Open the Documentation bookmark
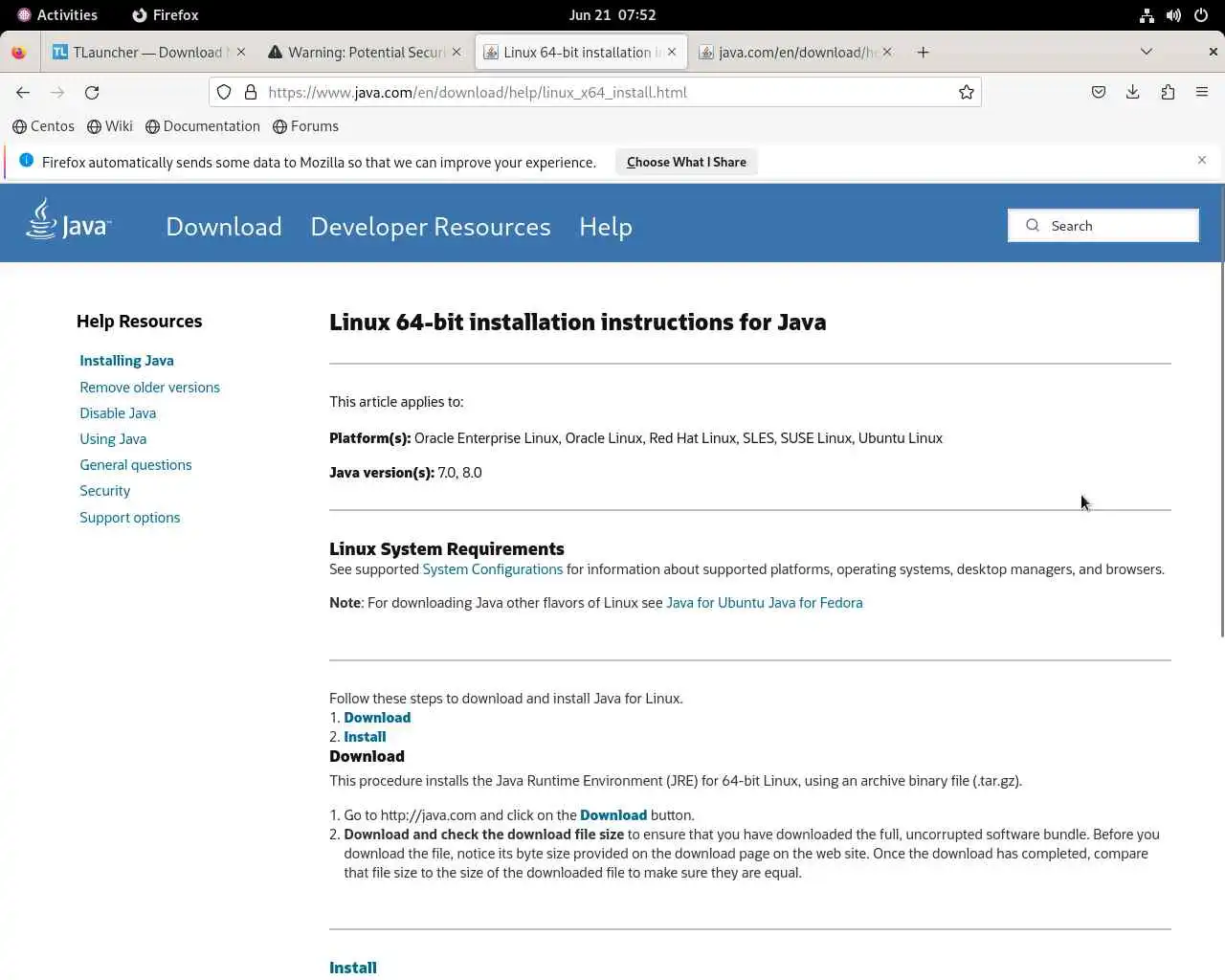1225x980 pixels. [x=203, y=126]
